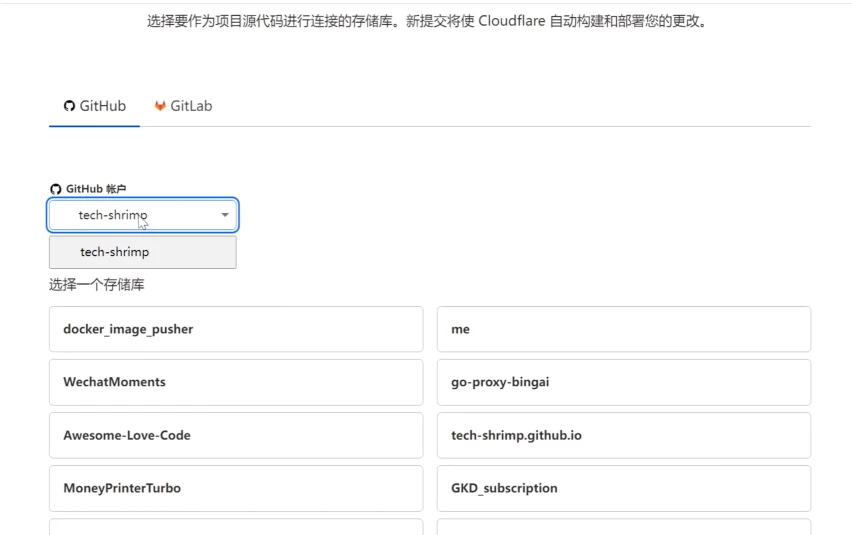The height and width of the screenshot is (535, 852).
Task: Pick the go-proxy-bingai repository
Action: pos(624,382)
